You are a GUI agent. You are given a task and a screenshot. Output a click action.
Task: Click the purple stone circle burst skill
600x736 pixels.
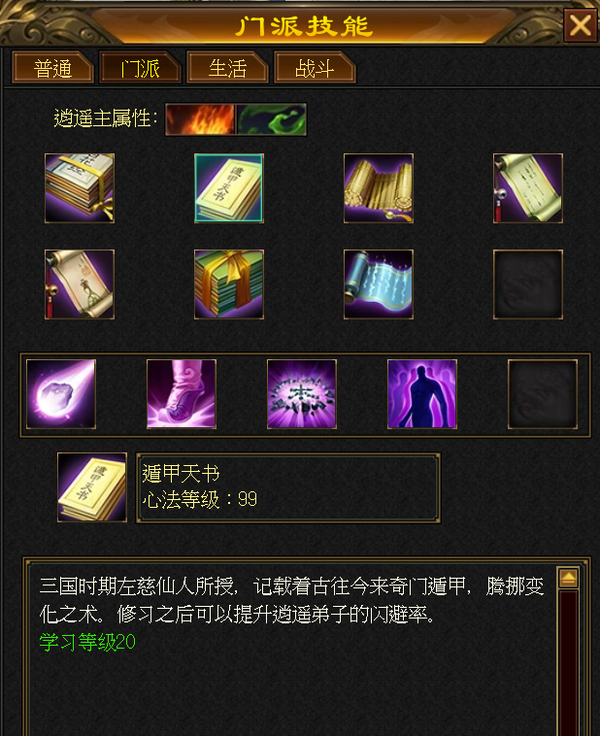[x=302, y=394]
